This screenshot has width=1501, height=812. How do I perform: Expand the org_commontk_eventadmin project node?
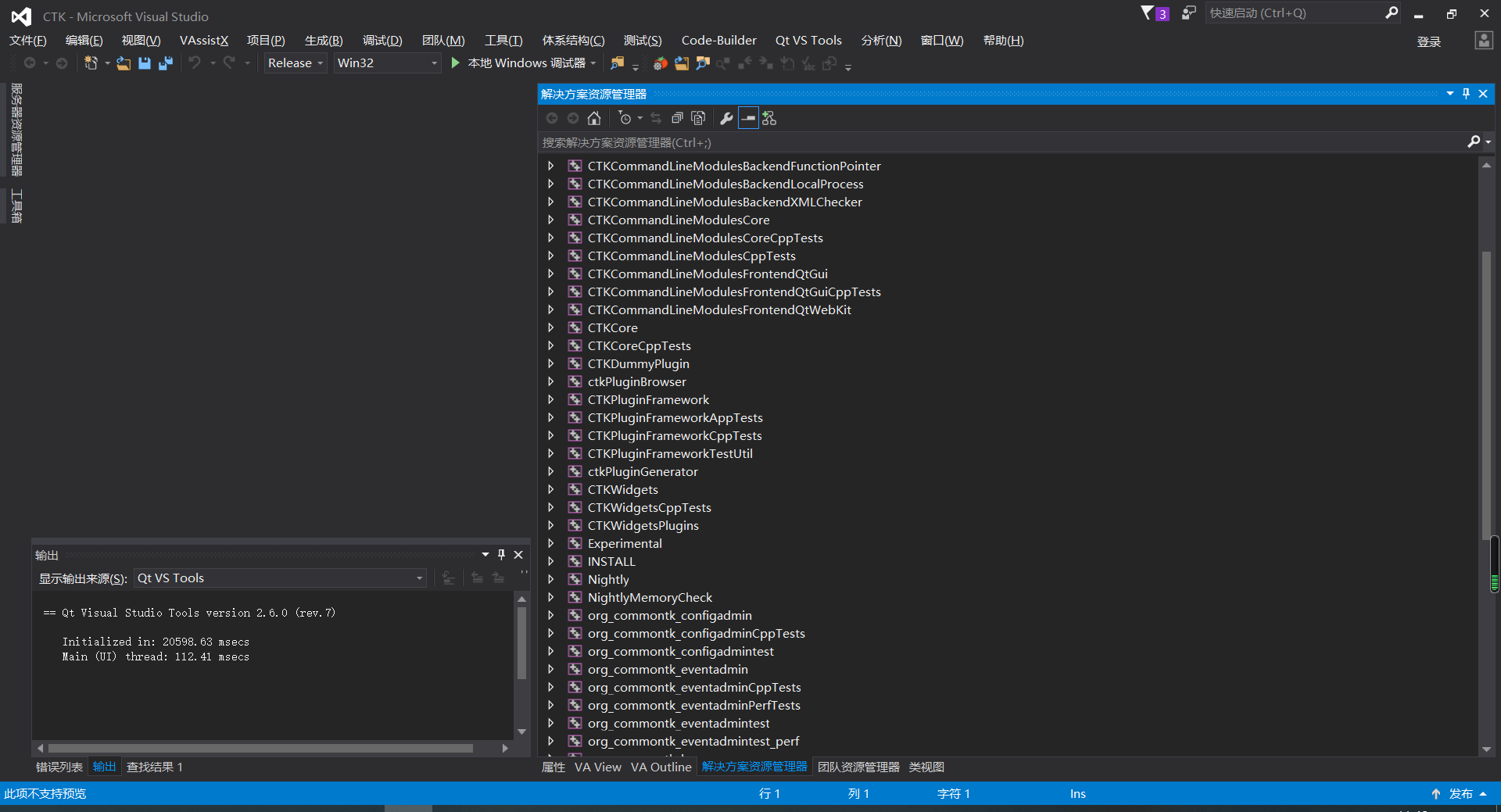click(x=550, y=669)
